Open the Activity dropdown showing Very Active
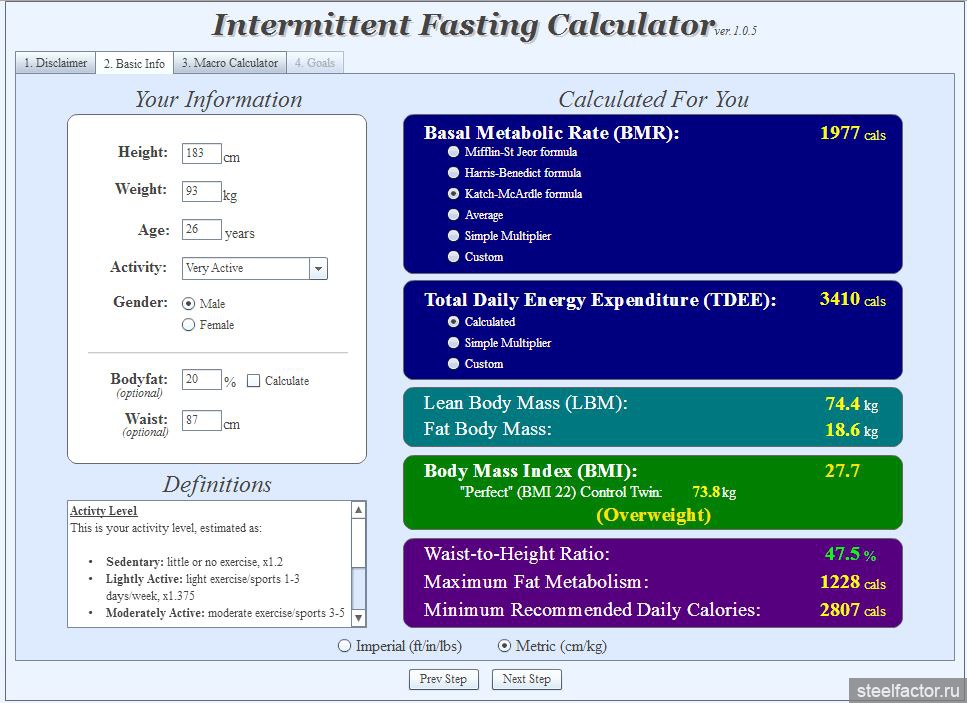Viewport: 967px width, 703px height. pyautogui.click(x=255, y=268)
